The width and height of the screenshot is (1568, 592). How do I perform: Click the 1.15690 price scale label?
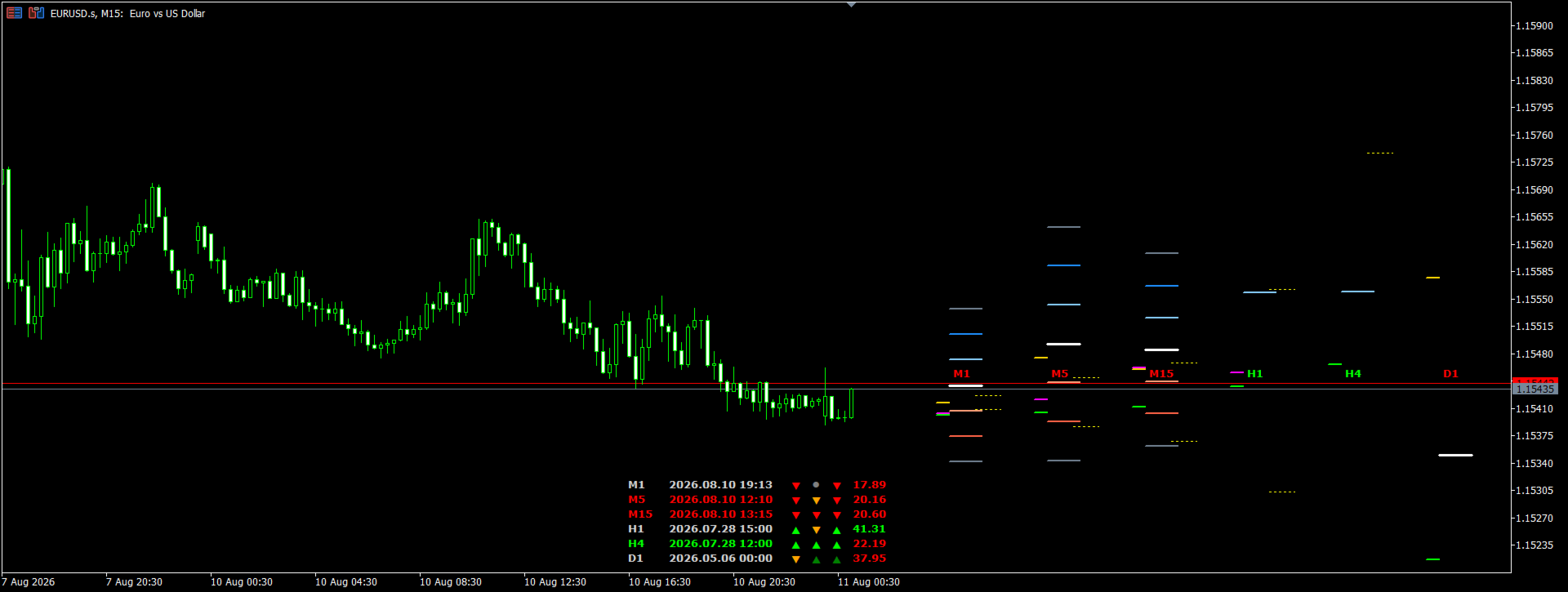pyautogui.click(x=1534, y=190)
